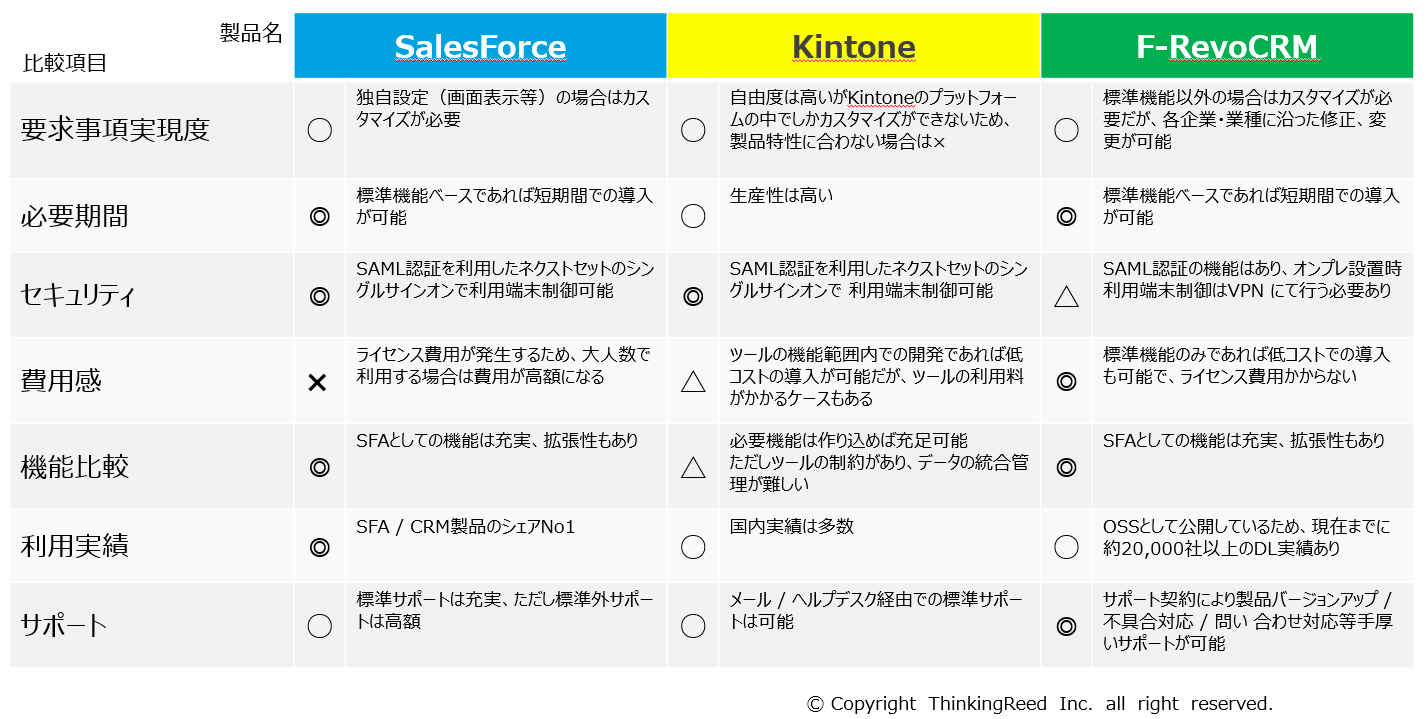Click the double circle in F-RevoCRM サポート row

1066,626
